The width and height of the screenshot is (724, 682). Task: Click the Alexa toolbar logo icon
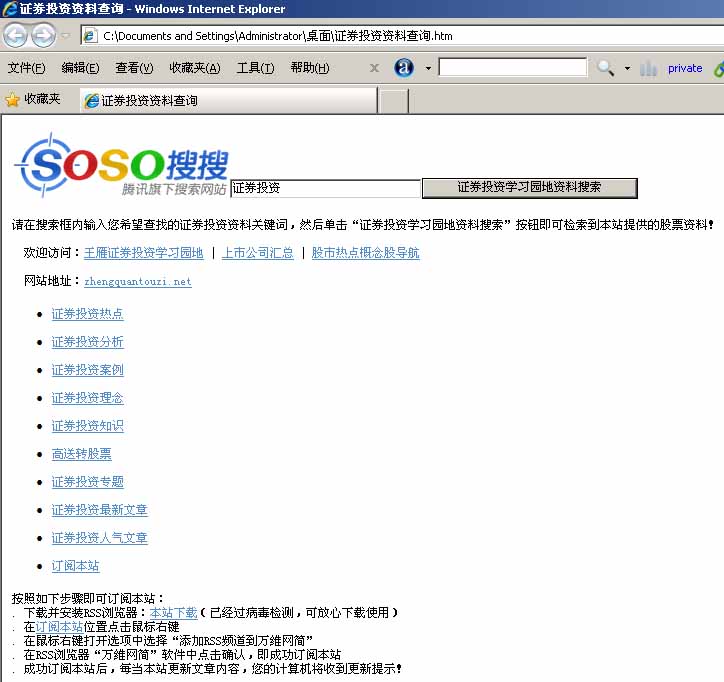pos(404,68)
